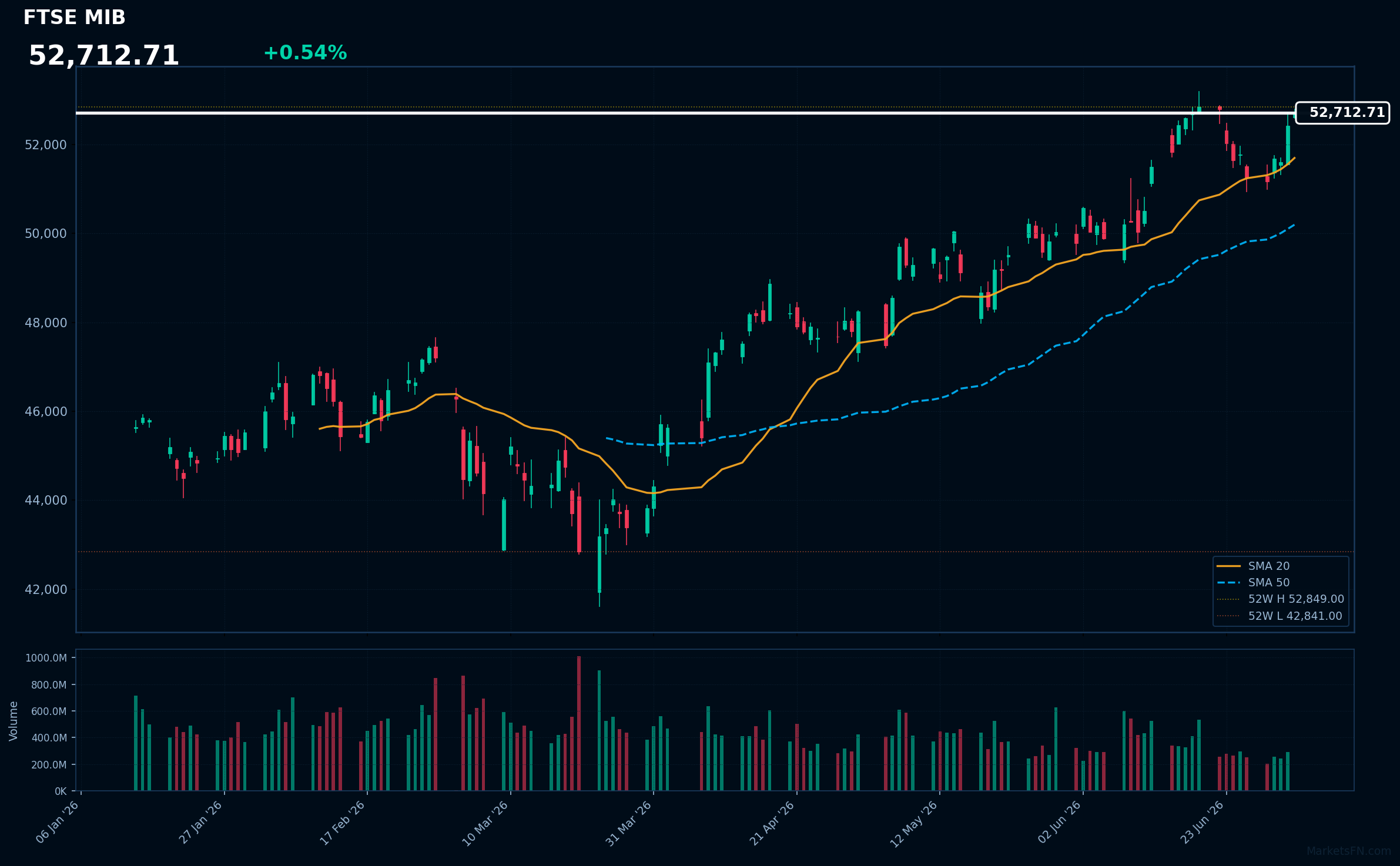1400x866 pixels.
Task: Click the orange SMA 20 legend line sample
Action: click(1228, 566)
